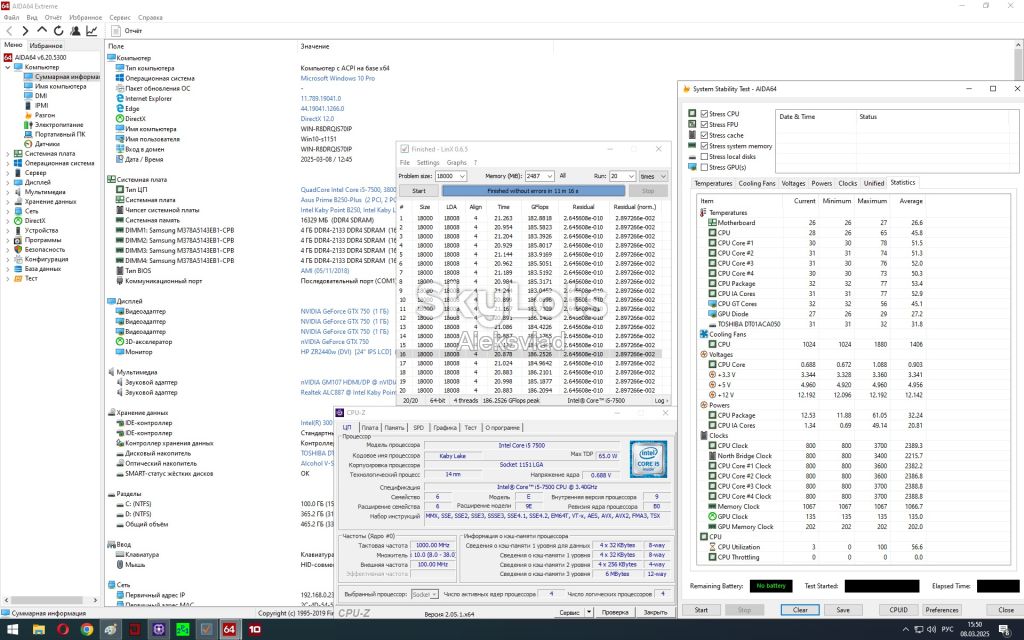Open the Отчёт report toolbar button
Viewport: 1024px width, 640px height.
pos(127,31)
